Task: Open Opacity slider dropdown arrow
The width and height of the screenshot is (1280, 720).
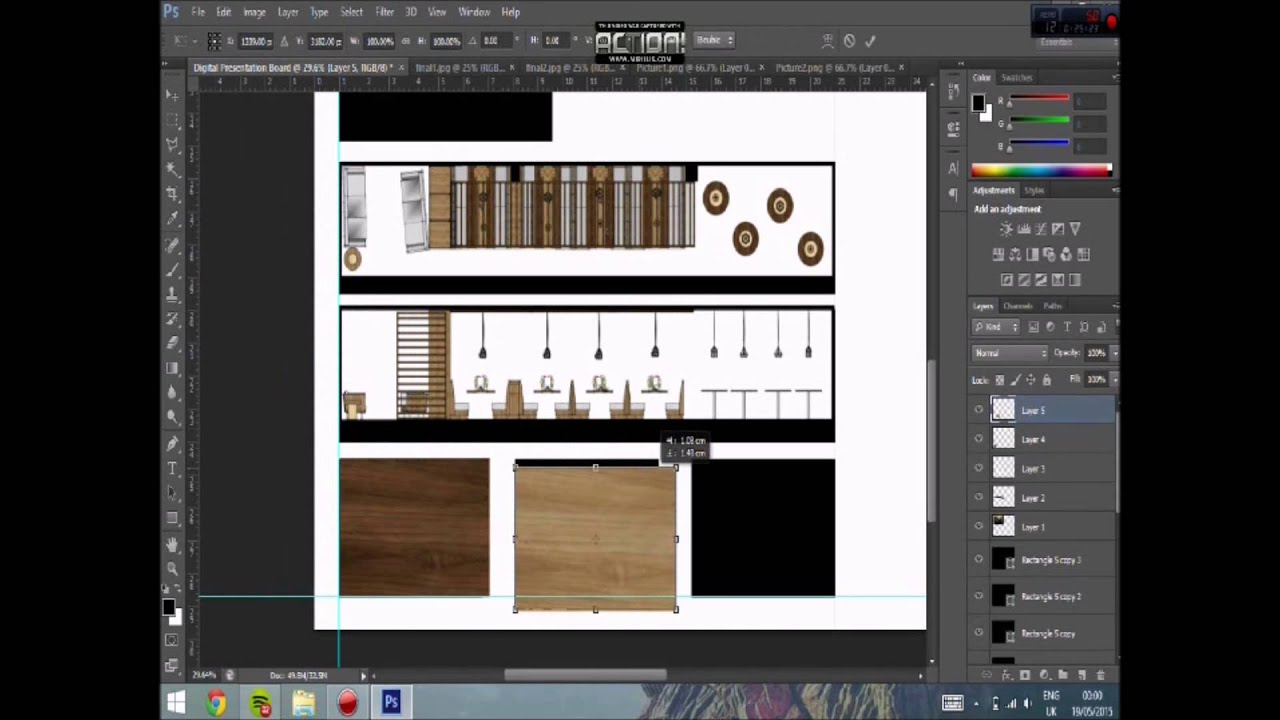Action: [1114, 353]
